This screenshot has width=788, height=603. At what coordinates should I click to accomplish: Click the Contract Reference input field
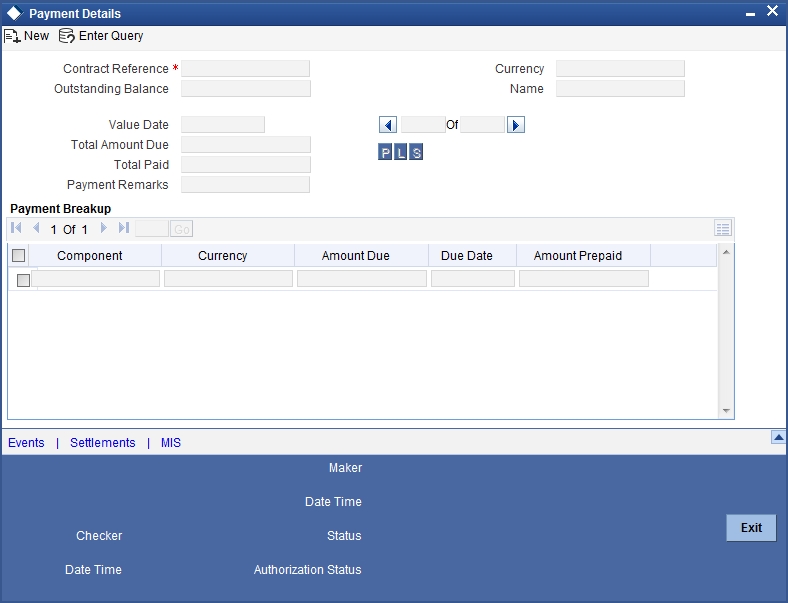(245, 68)
